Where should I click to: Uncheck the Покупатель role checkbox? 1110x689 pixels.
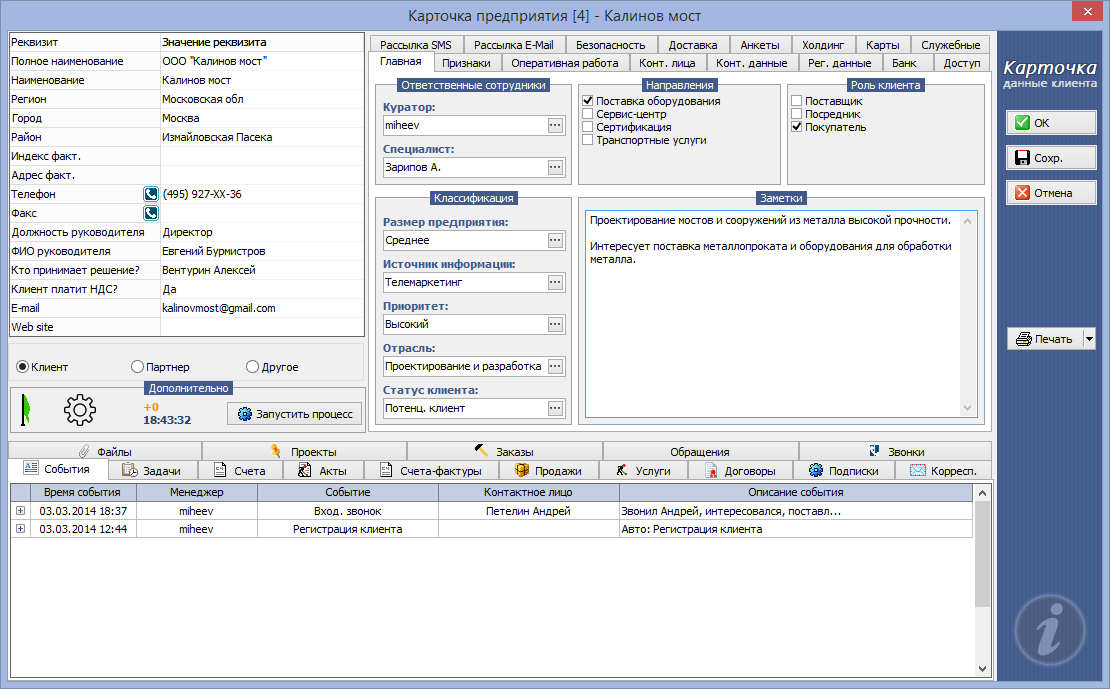click(x=797, y=128)
